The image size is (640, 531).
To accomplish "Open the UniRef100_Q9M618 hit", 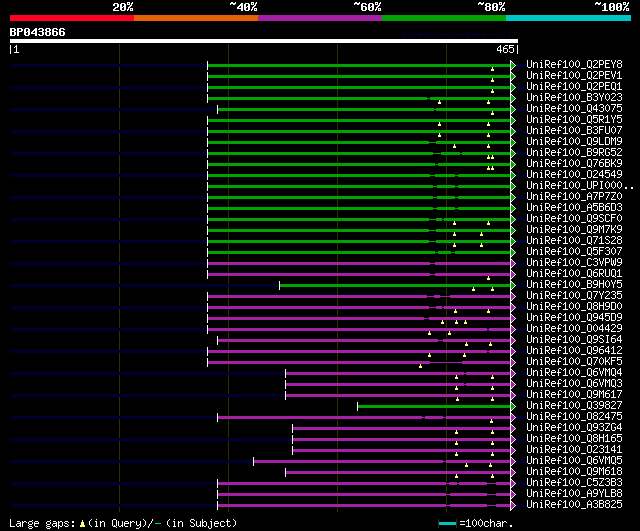I will [x=574, y=472].
